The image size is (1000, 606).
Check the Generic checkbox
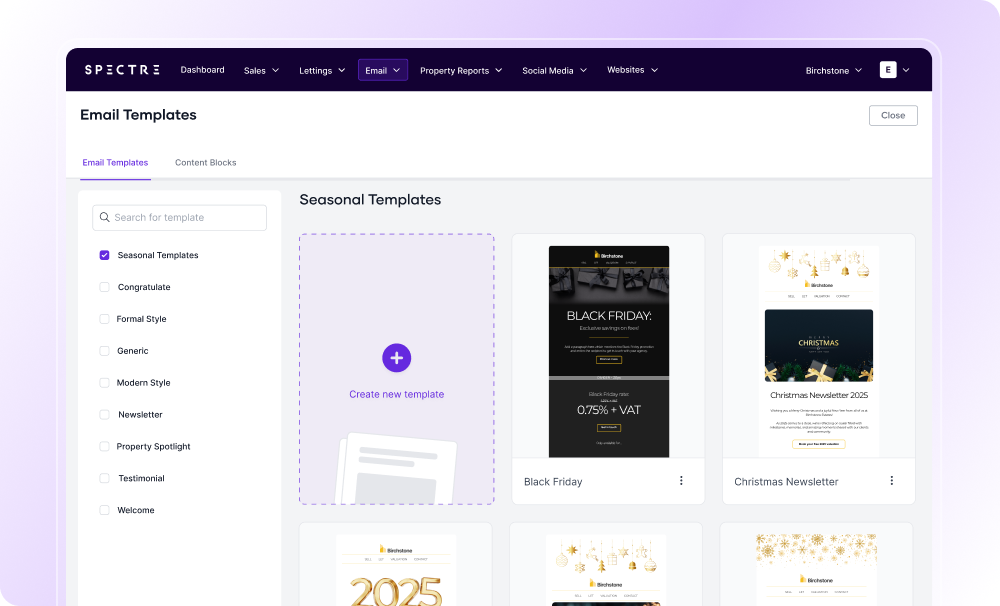pos(105,351)
